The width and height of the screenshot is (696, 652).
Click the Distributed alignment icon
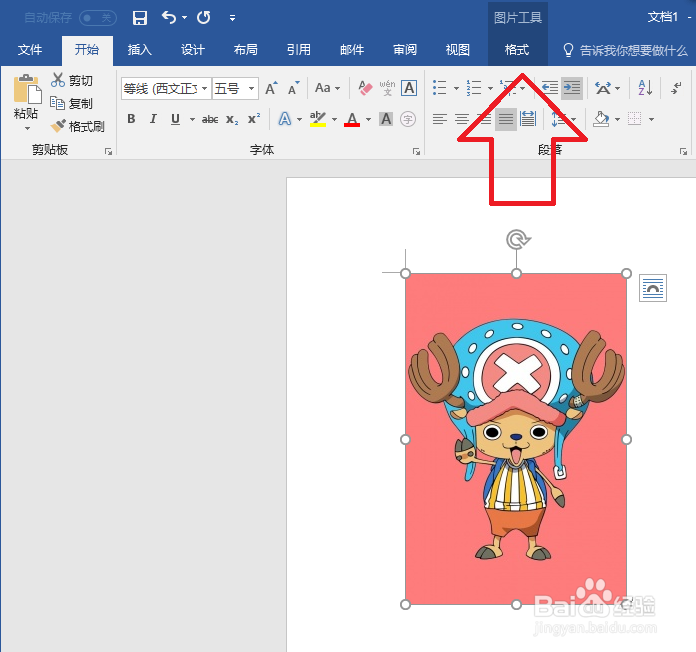tap(528, 119)
